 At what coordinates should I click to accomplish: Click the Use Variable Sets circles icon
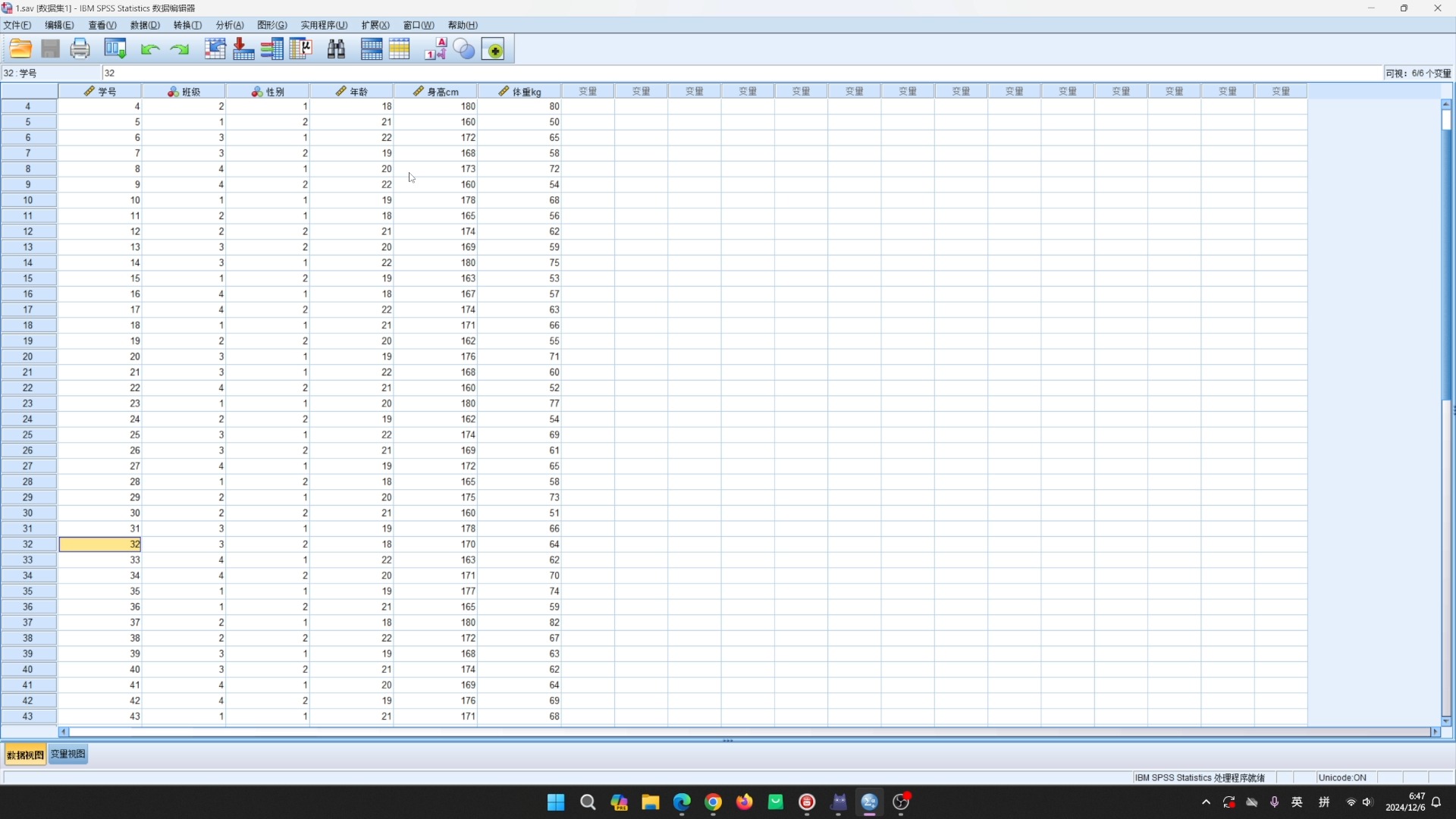(x=464, y=49)
